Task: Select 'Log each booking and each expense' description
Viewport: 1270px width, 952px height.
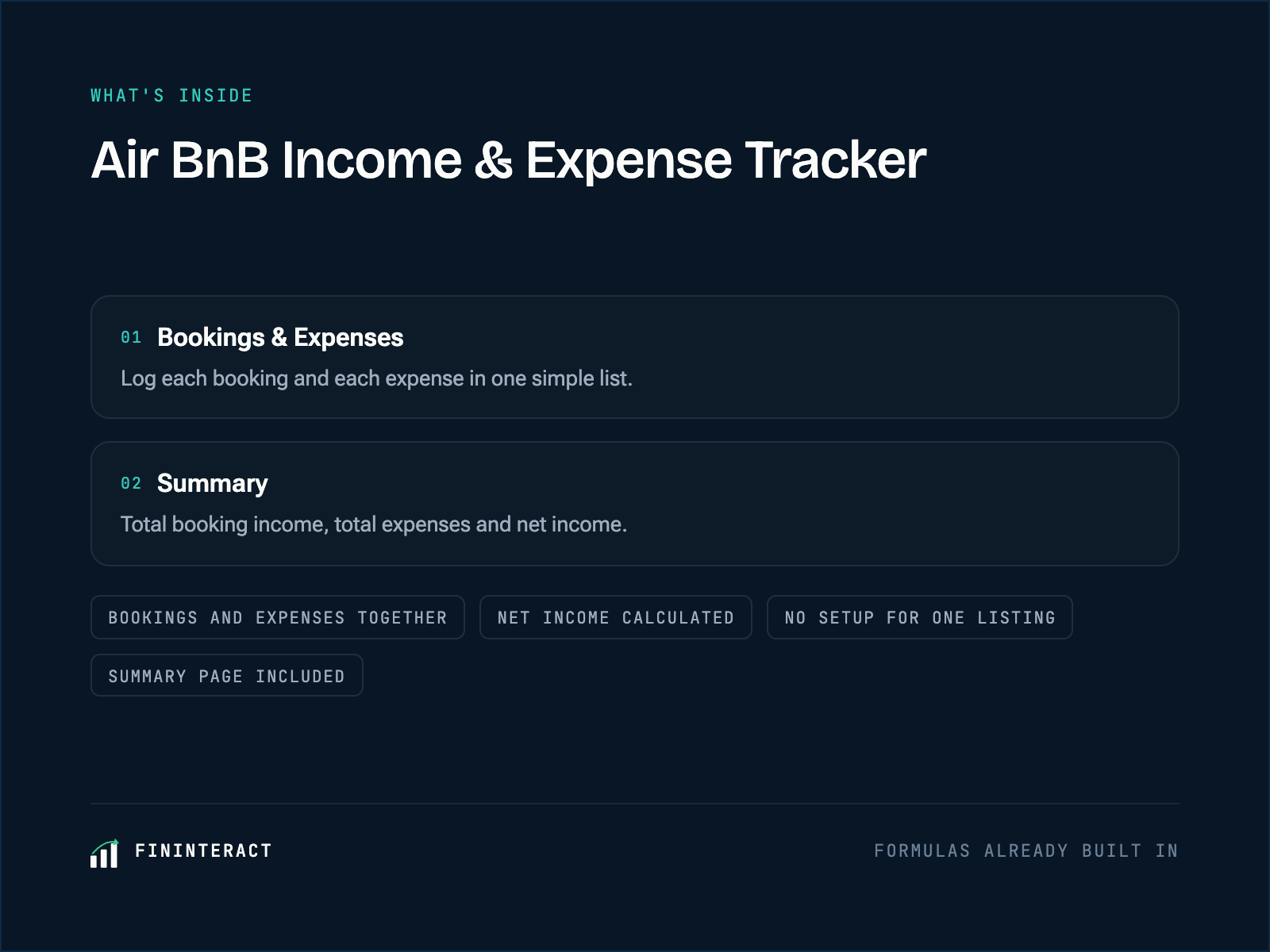Action: click(376, 378)
